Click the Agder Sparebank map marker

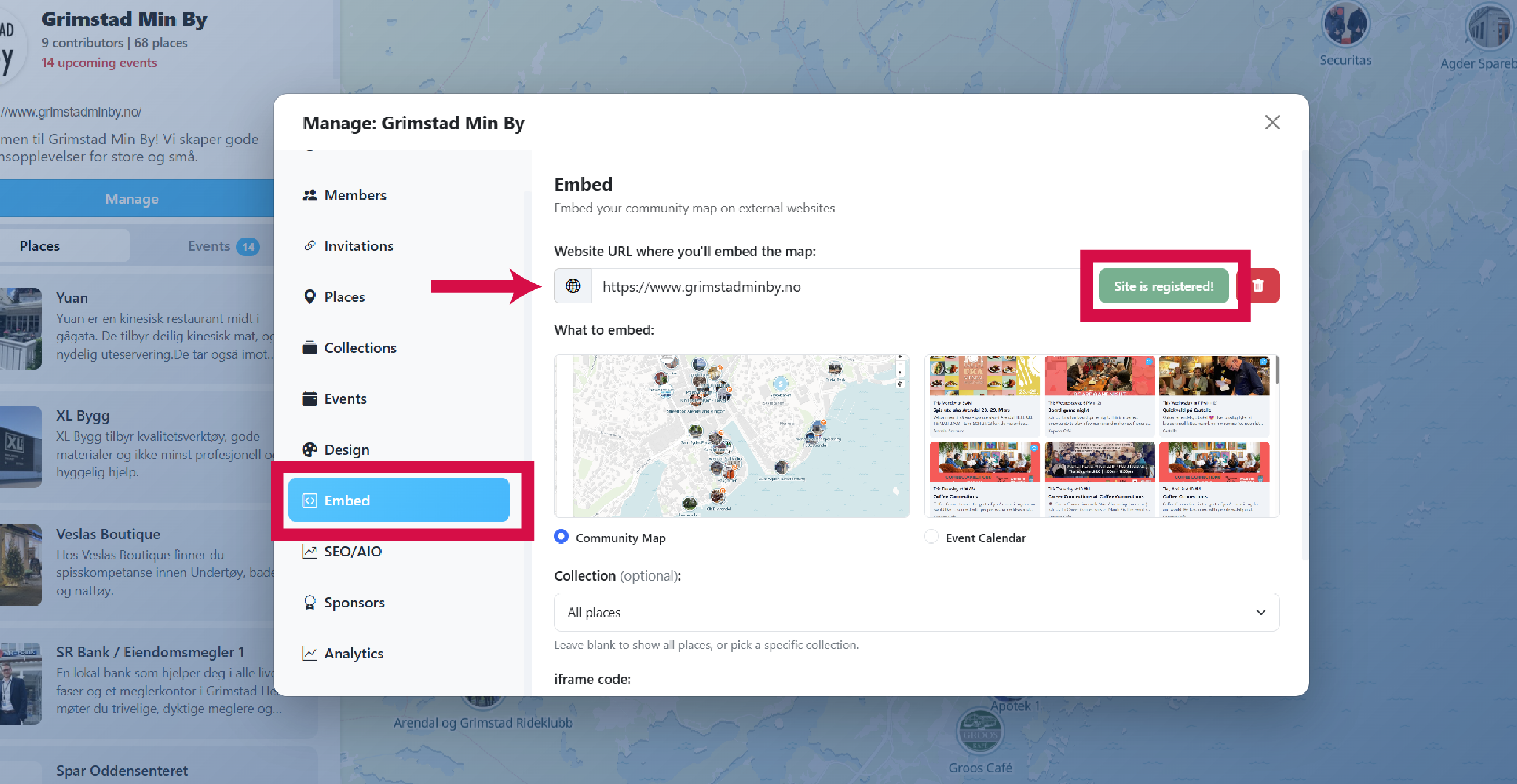(1489, 27)
